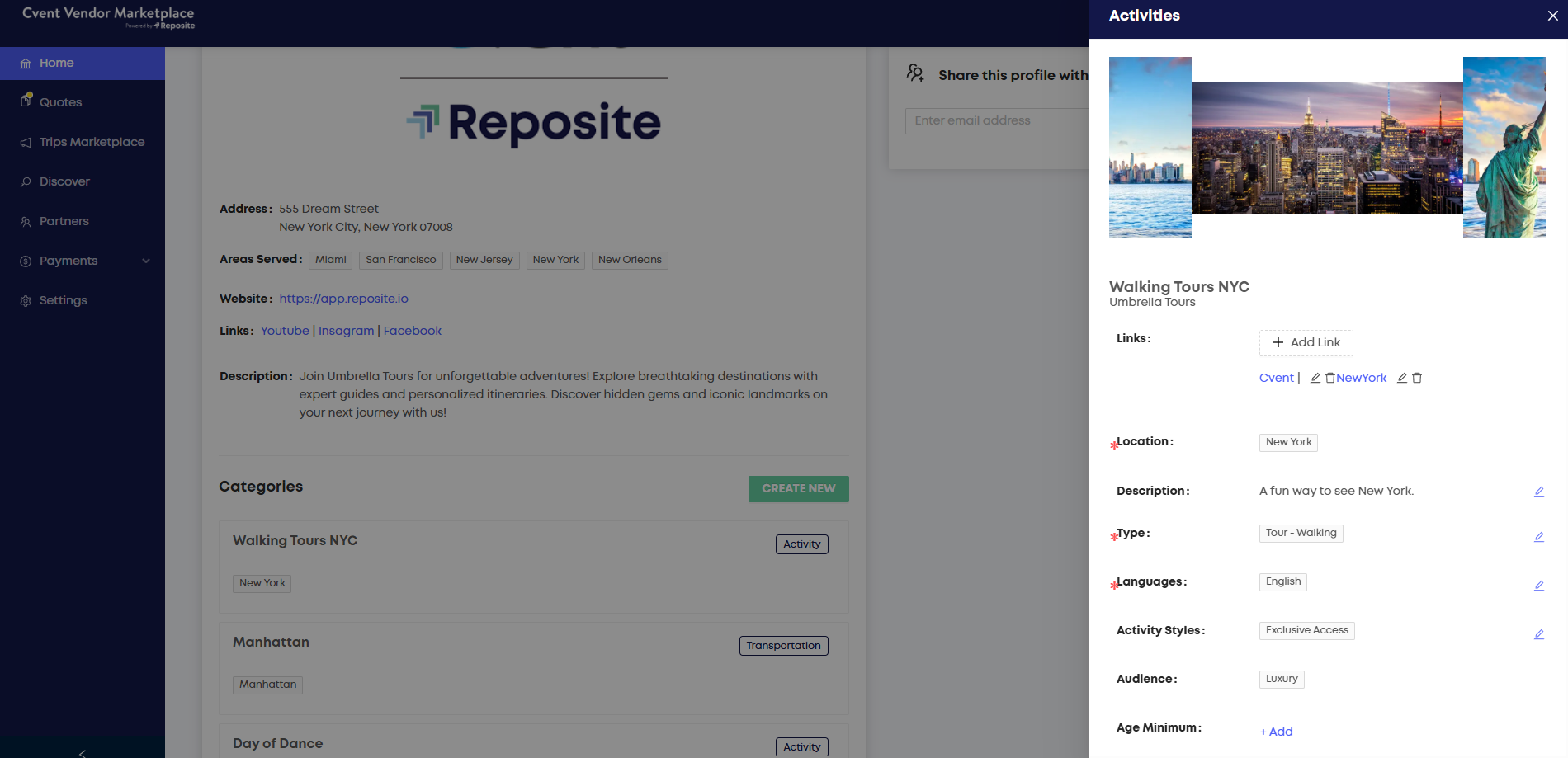Screen dimensions: 1568x758
Task: Collapse the sidebar with the bottom arrow
Action: coord(83,752)
